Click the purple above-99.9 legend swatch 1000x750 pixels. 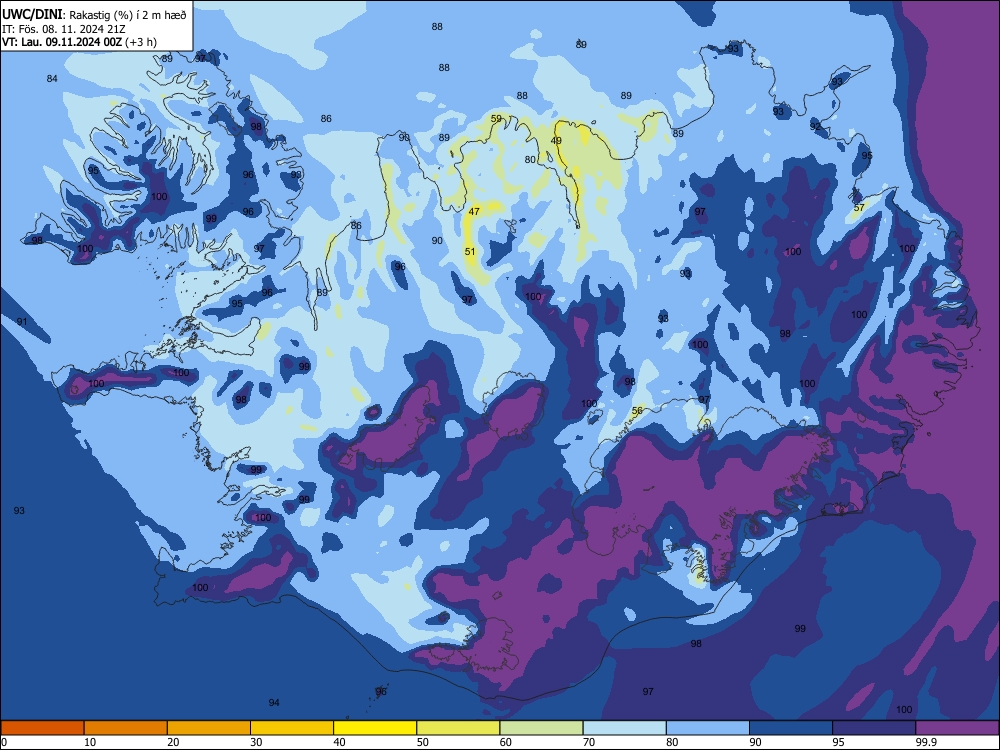(957, 728)
